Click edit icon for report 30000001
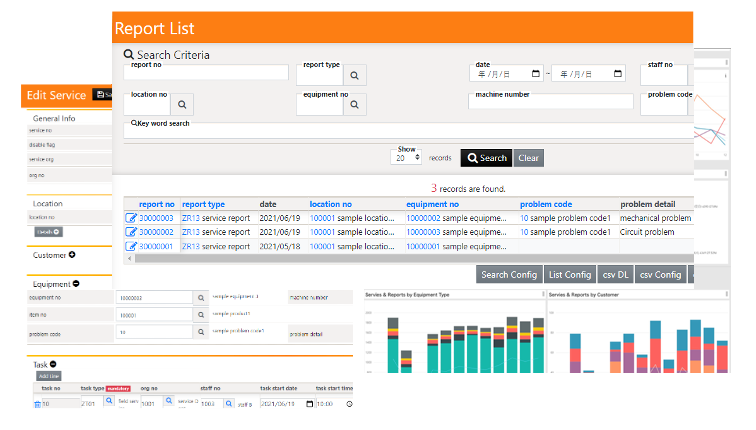 [x=130, y=246]
